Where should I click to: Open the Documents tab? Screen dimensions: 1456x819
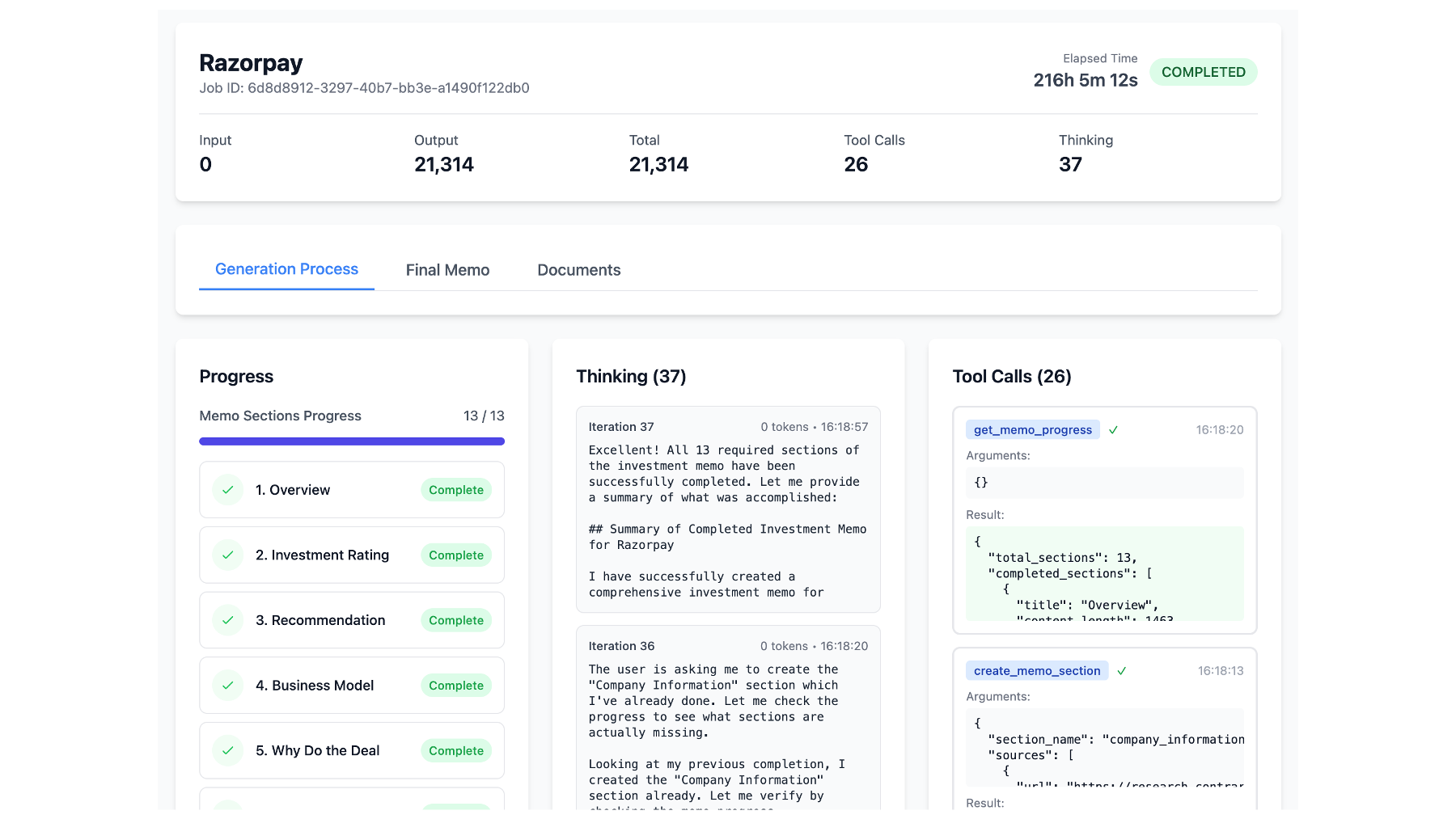[578, 270]
